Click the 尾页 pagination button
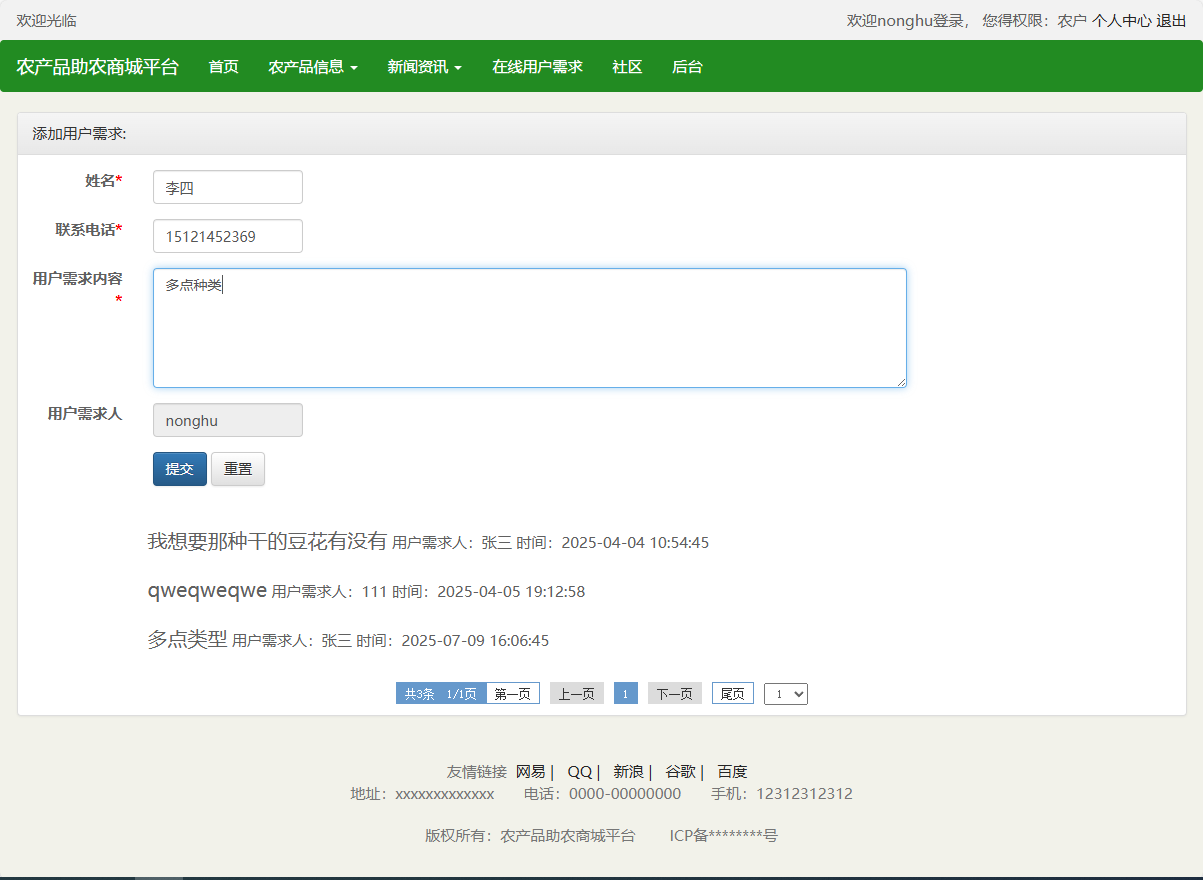Viewport: 1203px width, 880px height. (732, 692)
